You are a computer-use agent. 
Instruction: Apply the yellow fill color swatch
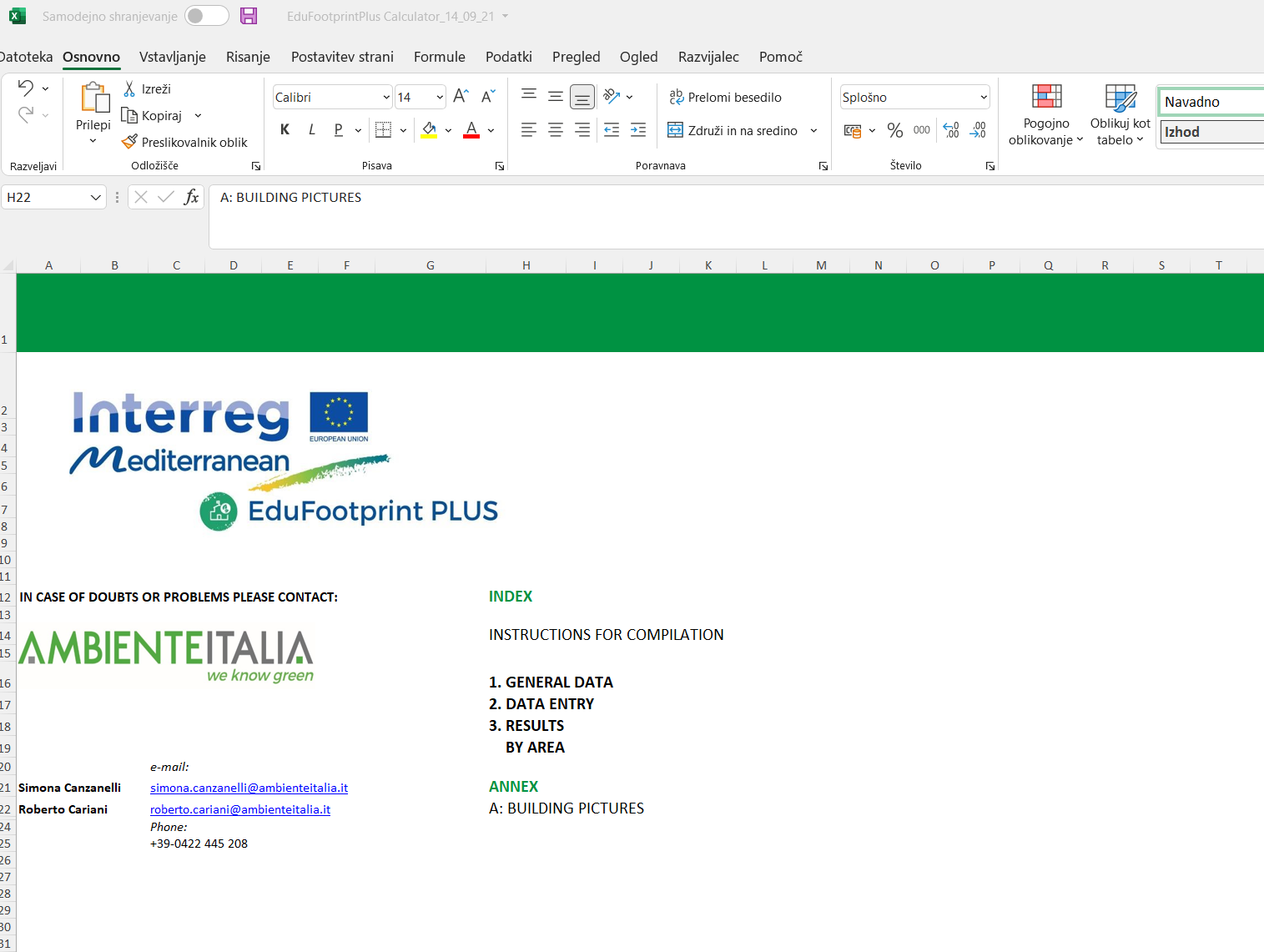429,130
